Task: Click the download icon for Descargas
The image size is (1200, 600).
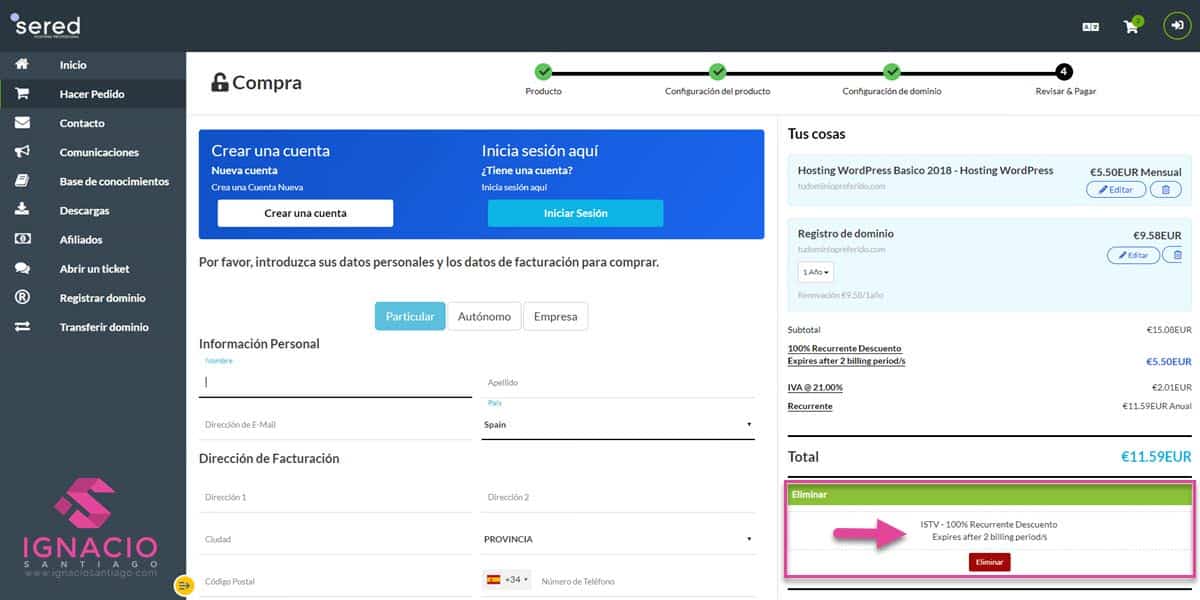Action: click(22, 210)
